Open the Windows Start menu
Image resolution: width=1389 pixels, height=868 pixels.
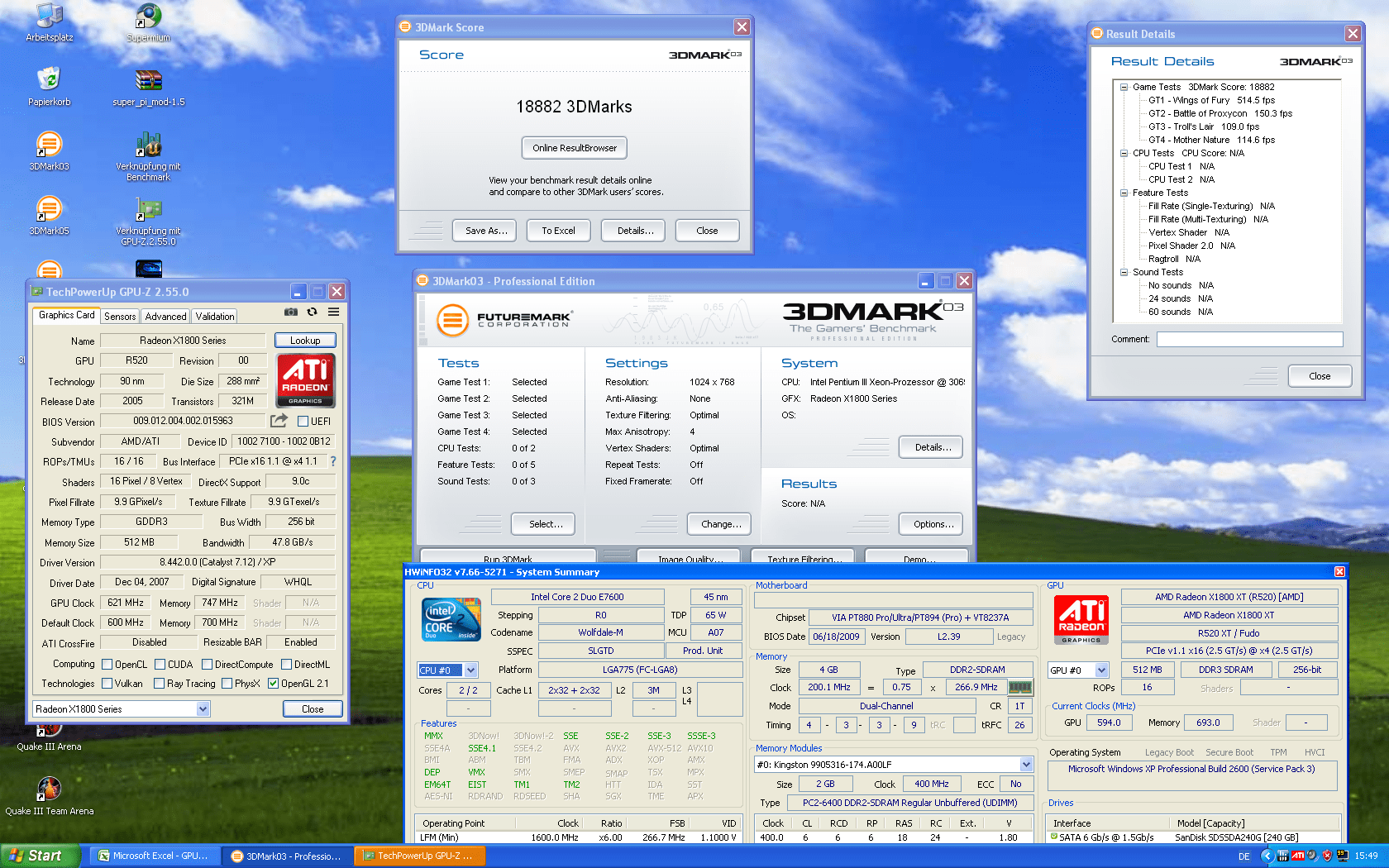tap(41, 856)
